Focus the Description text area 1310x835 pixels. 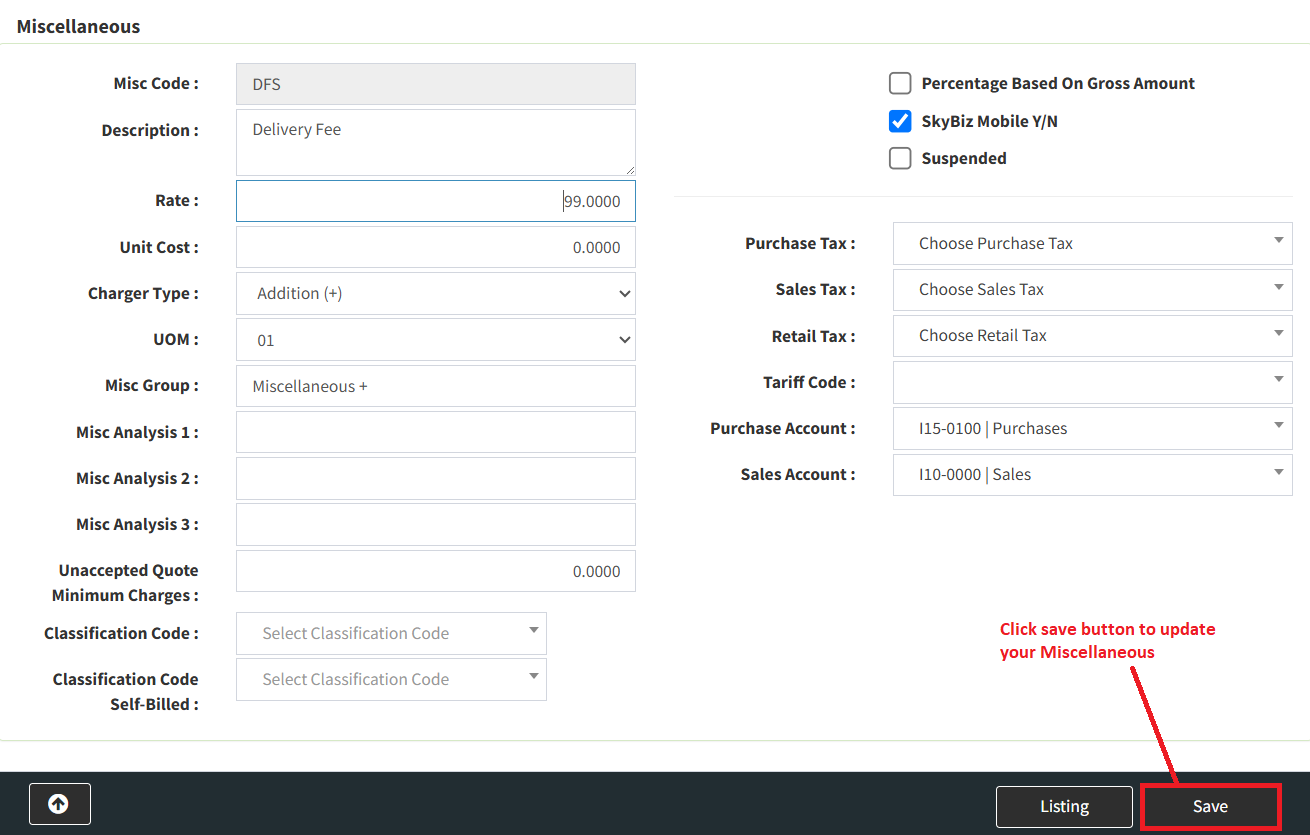point(435,142)
